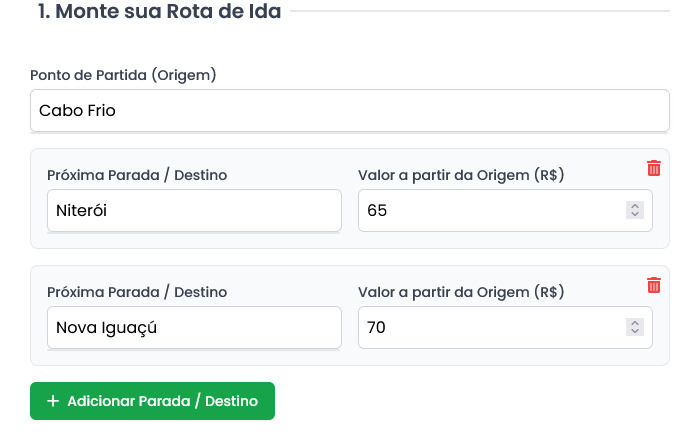Click the fare field showing 65
Image resolution: width=679 pixels, height=434 pixels.
tap(490, 210)
